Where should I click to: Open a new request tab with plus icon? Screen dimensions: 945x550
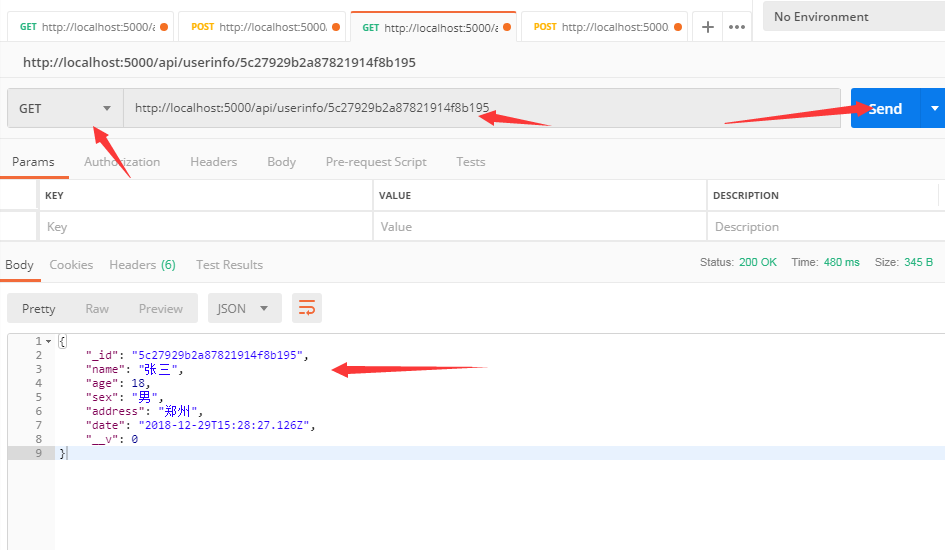(708, 27)
